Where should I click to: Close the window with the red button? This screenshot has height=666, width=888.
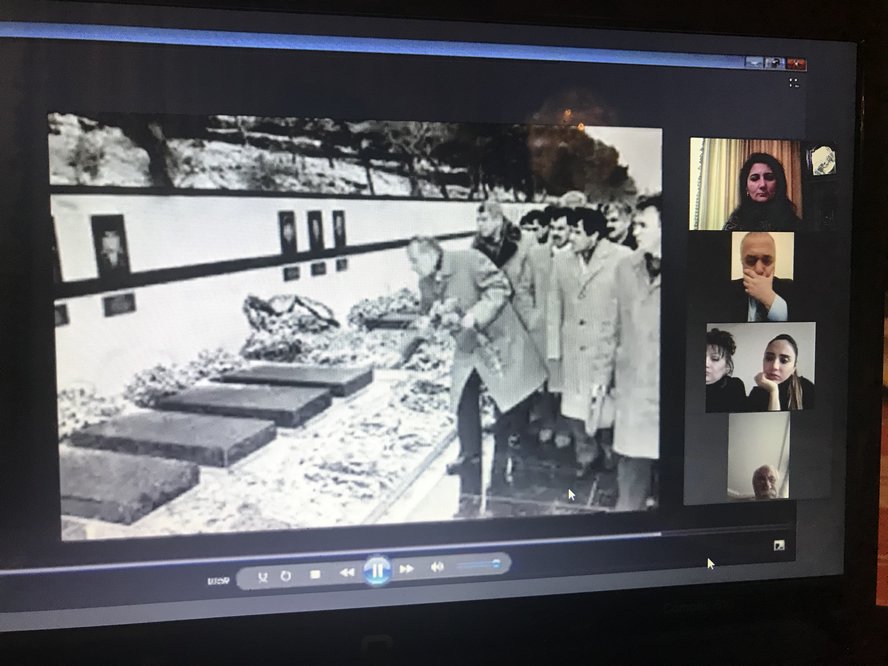[x=796, y=64]
